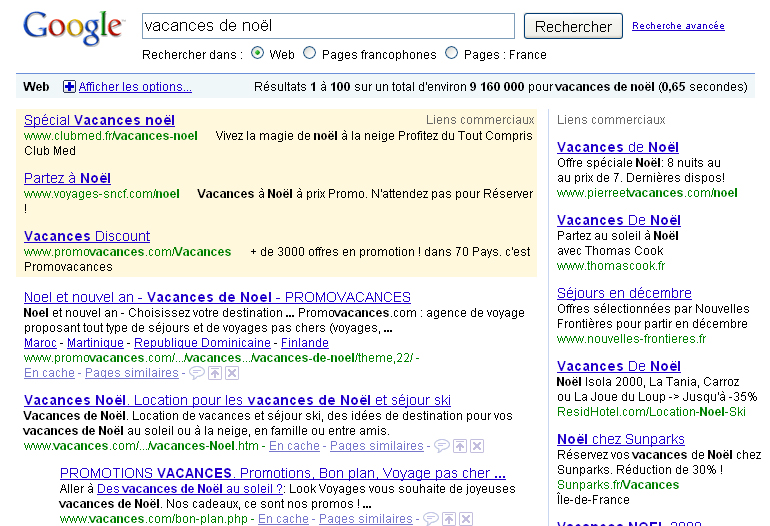Remove the bon-plan.php result with the X icon
The image size is (770, 526).
(466, 519)
